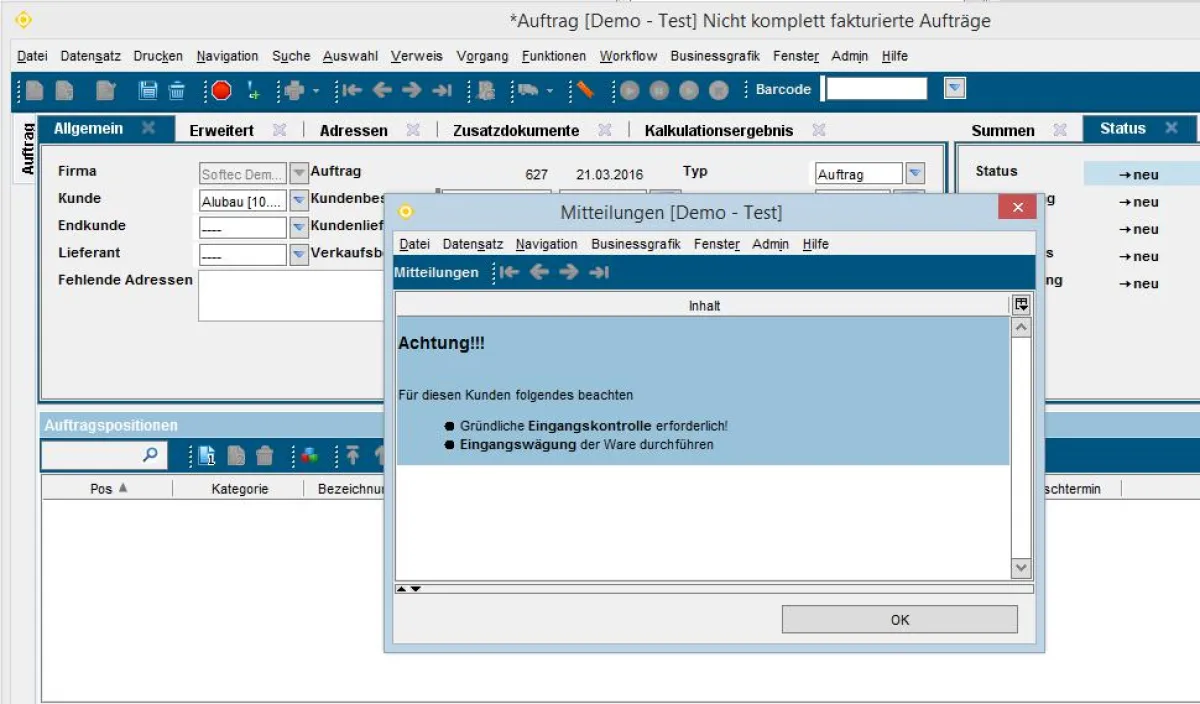This screenshot has width=1200, height=704.
Task: Save the current Auftrag record
Action: click(x=147, y=90)
